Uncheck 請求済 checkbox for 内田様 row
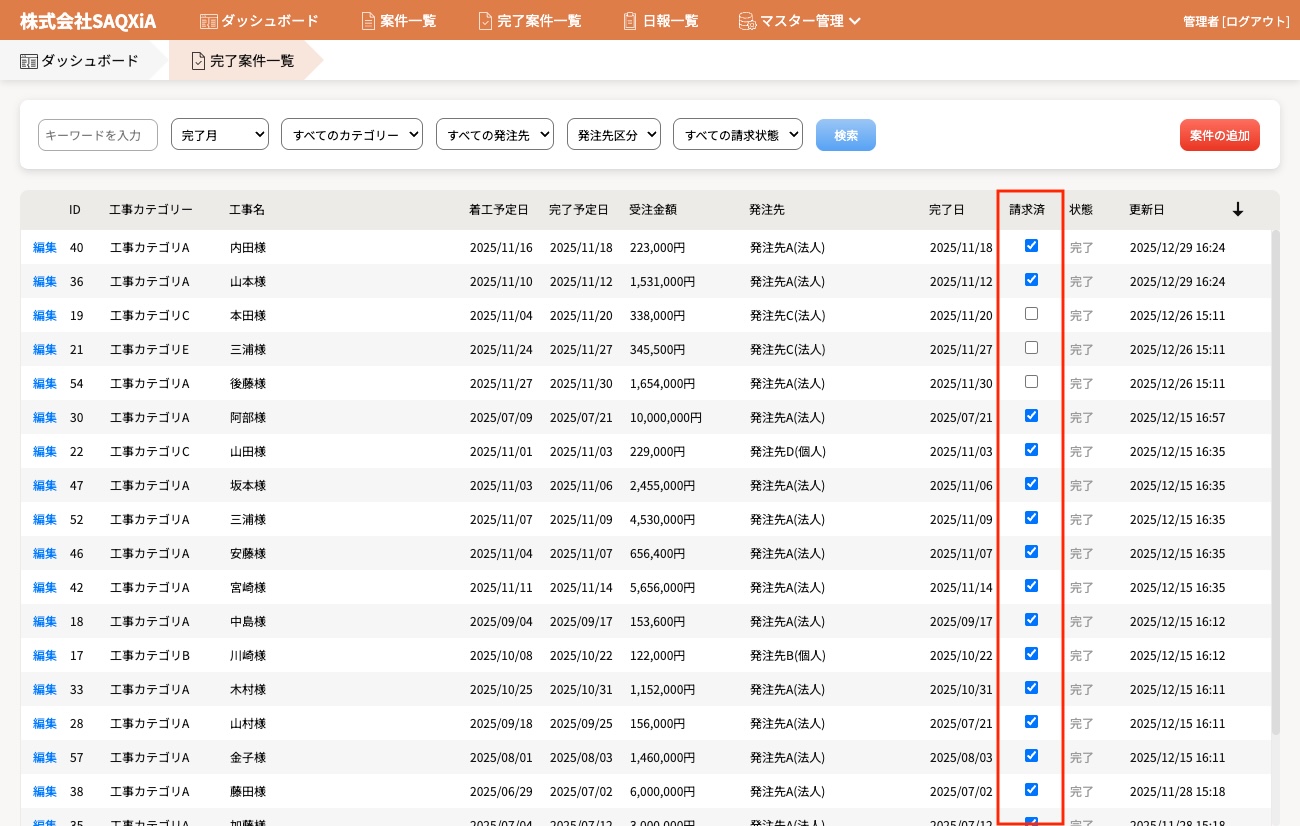Image resolution: width=1300 pixels, height=826 pixels. 1031,246
